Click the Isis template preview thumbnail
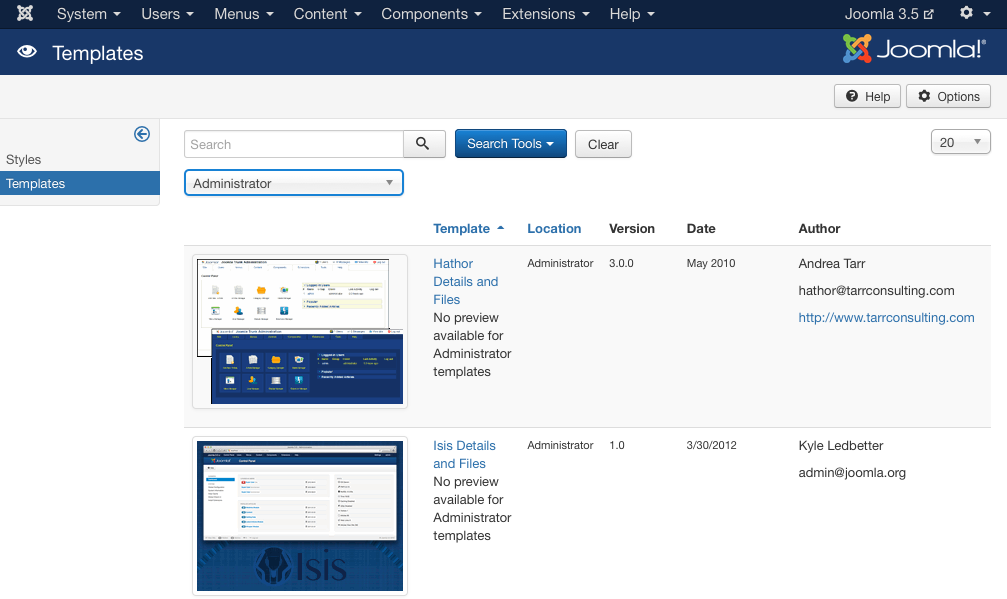This screenshot has width=1007, height=599. (x=300, y=516)
